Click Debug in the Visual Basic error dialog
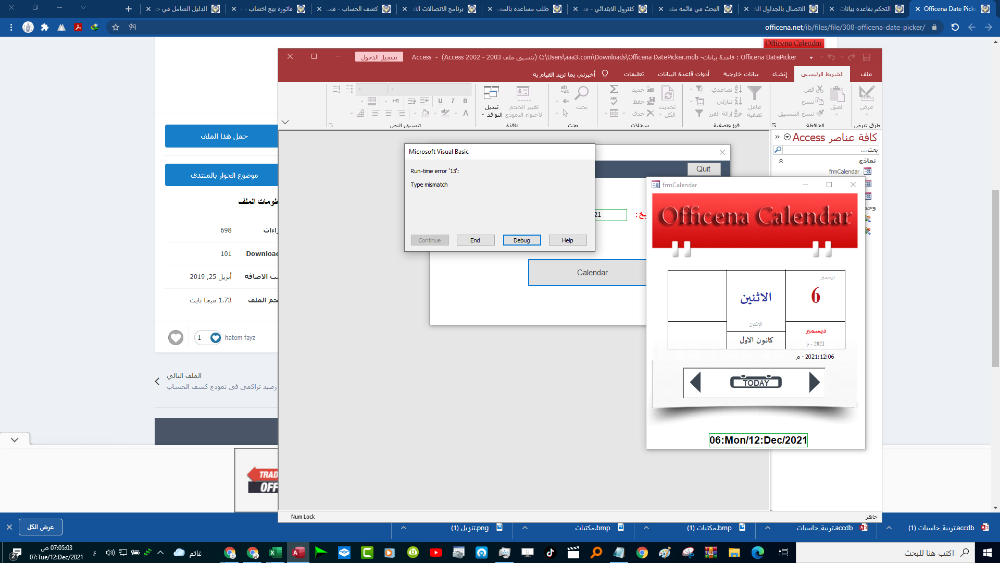 pos(521,240)
